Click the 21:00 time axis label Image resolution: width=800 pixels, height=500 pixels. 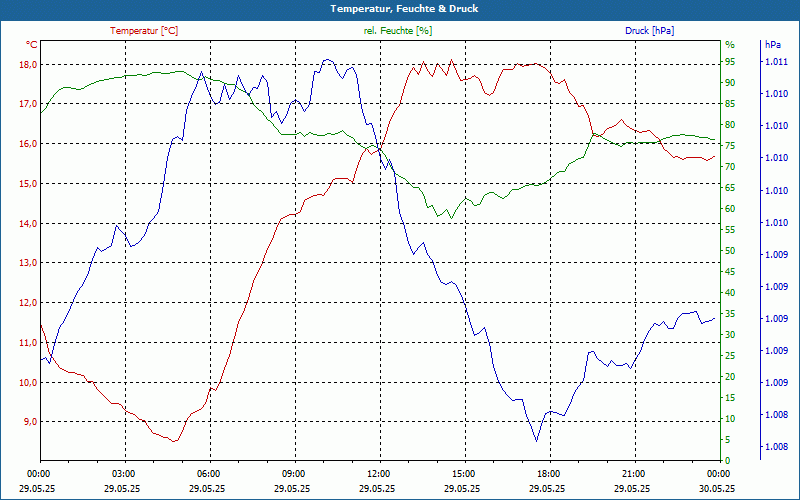click(635, 473)
